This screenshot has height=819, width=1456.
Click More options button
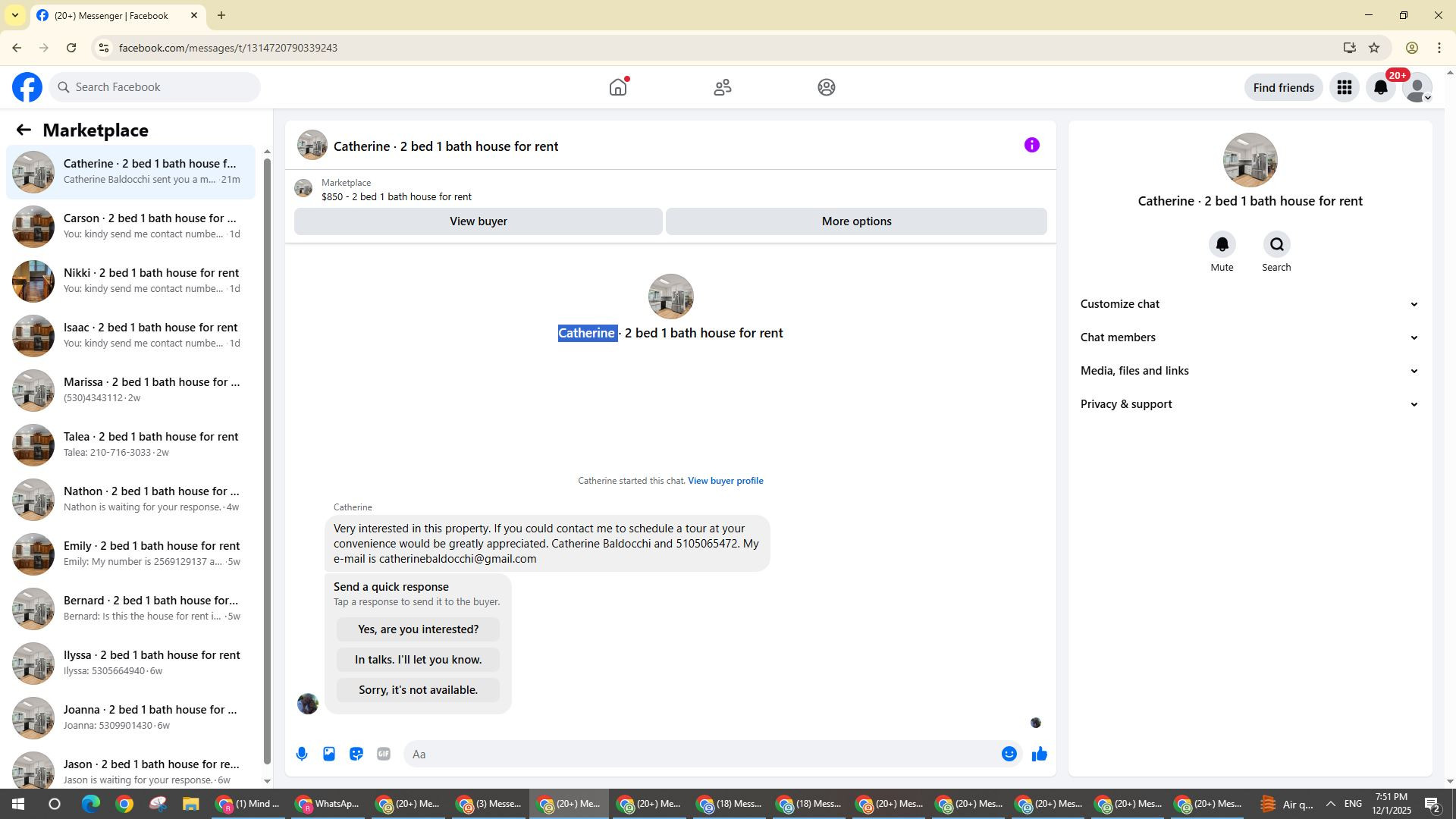pos(856,221)
